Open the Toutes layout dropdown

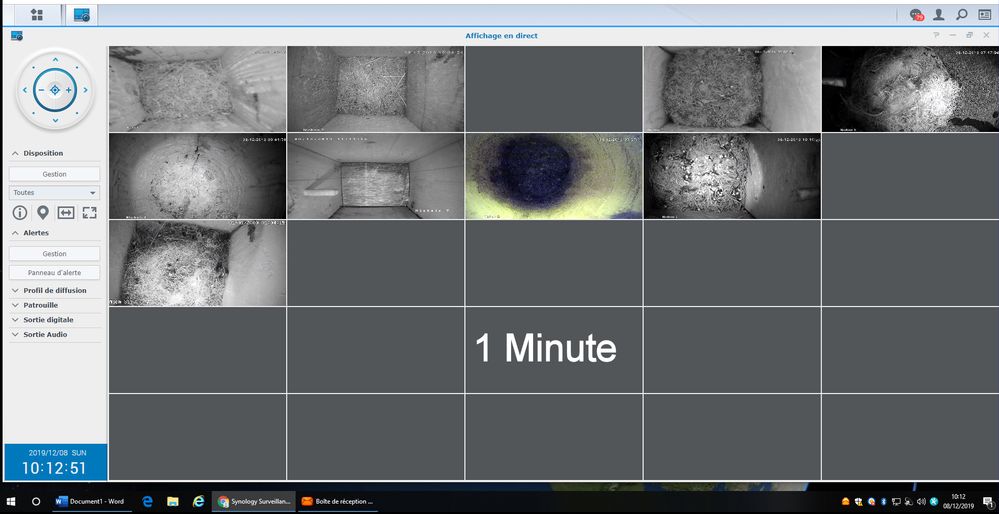point(54,192)
